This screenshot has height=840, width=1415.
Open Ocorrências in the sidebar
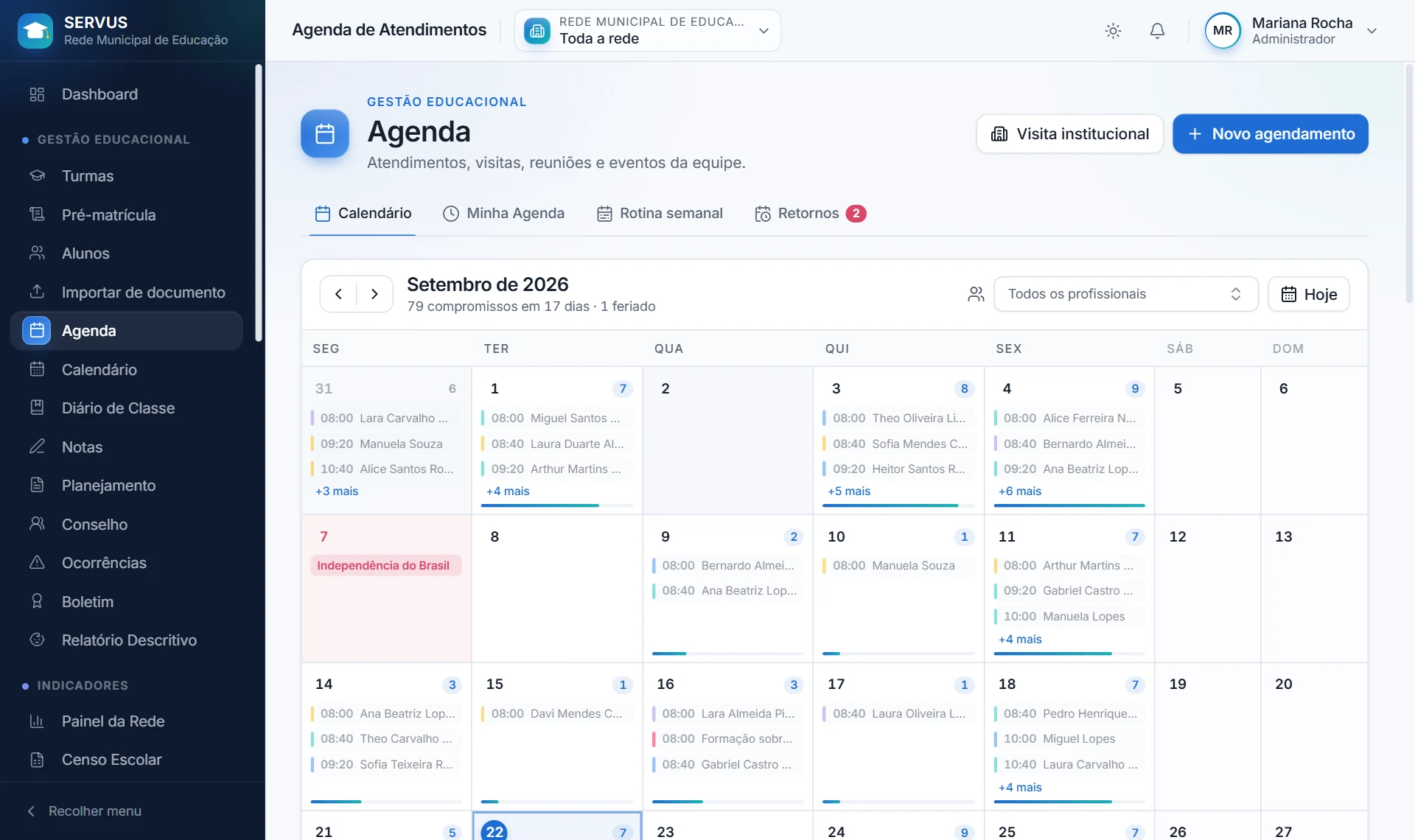(x=127, y=563)
